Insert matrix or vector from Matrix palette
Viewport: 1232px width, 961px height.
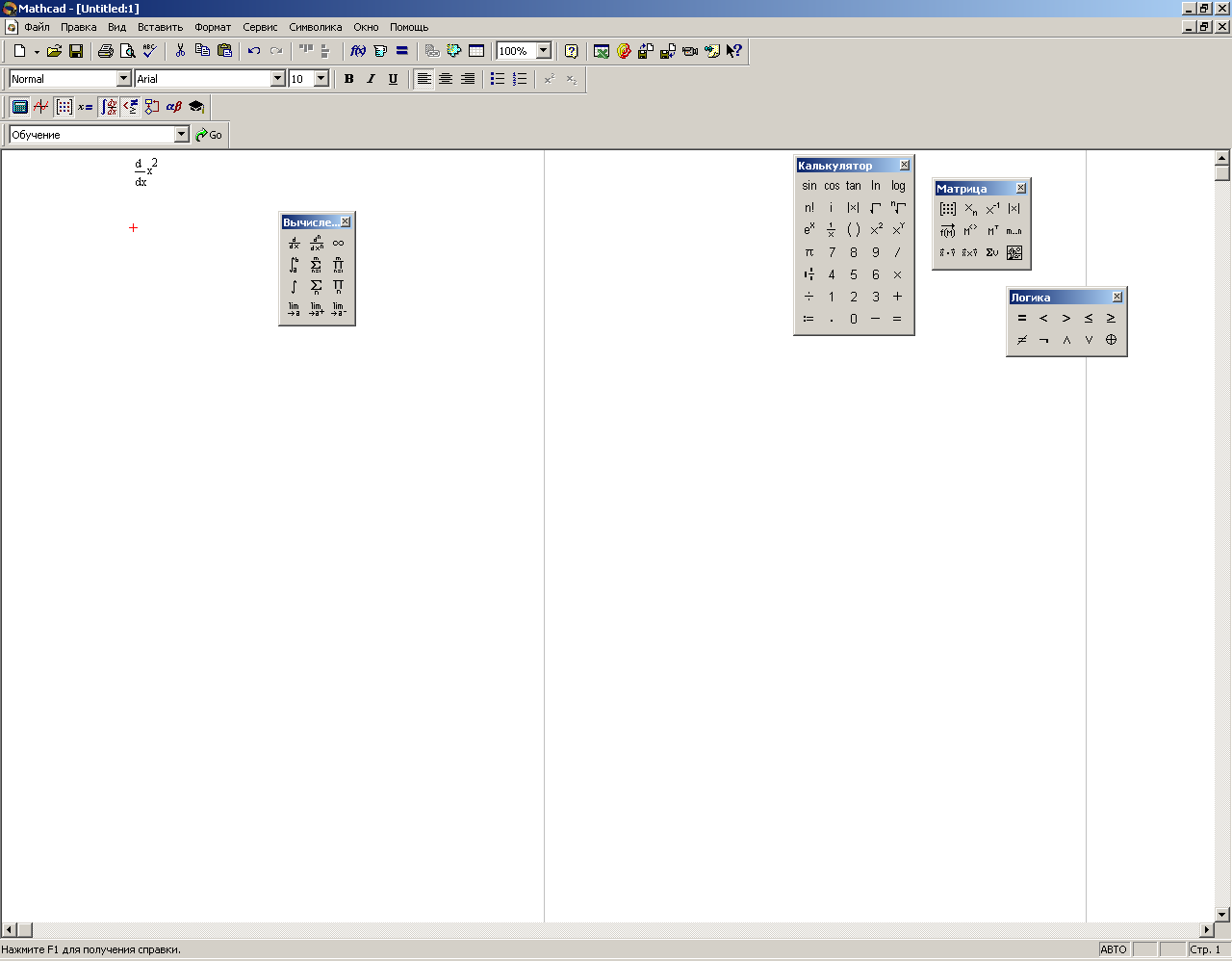point(948,209)
